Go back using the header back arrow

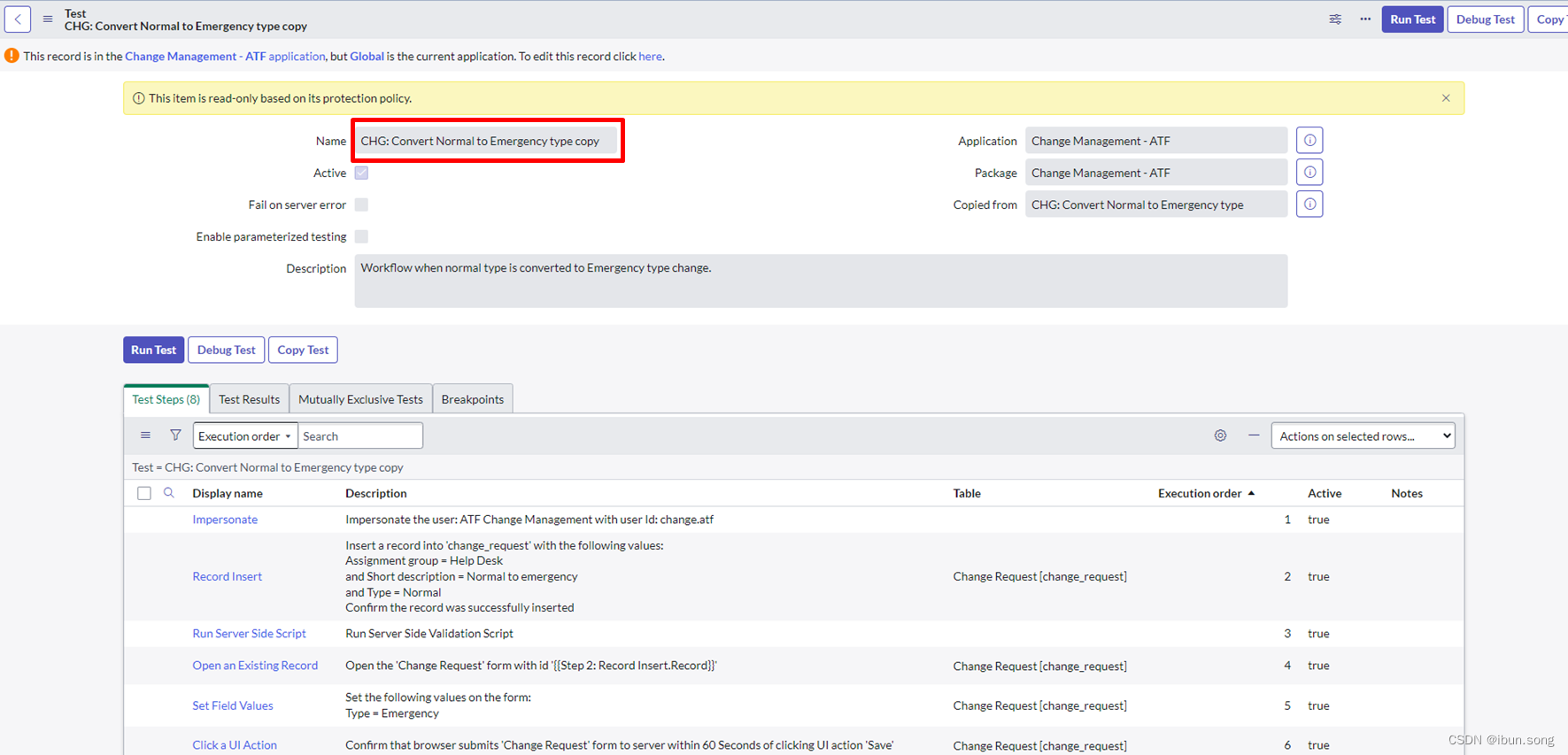point(18,19)
